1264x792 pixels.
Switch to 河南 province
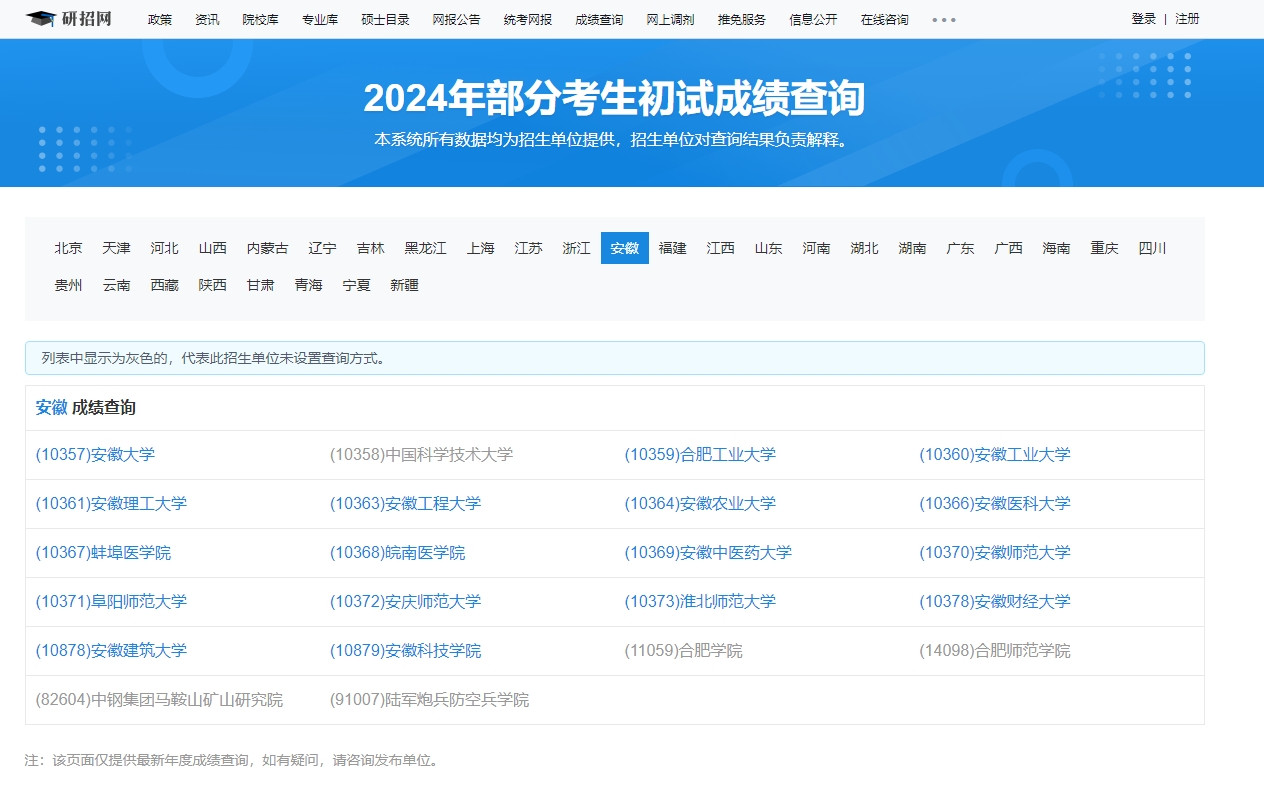click(817, 248)
